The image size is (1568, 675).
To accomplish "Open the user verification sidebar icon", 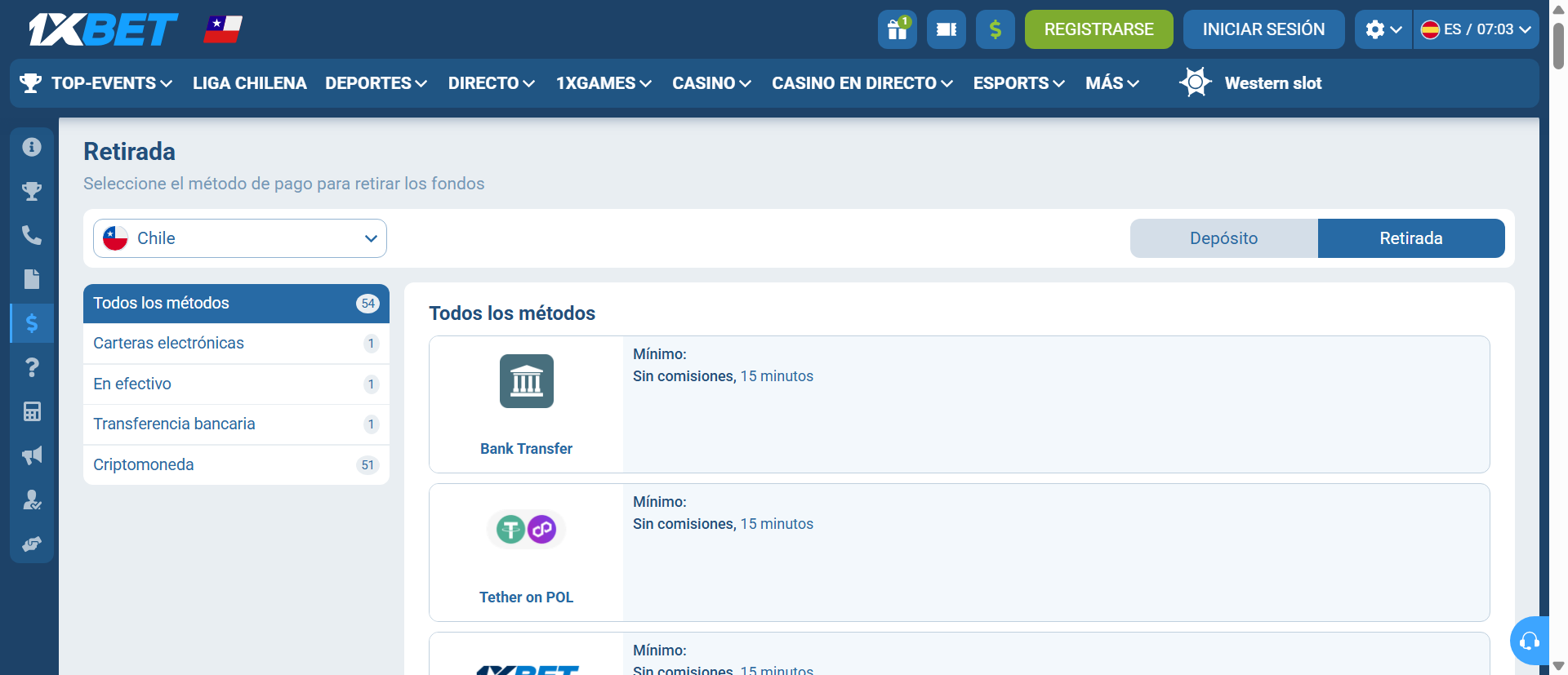I will 32,500.
